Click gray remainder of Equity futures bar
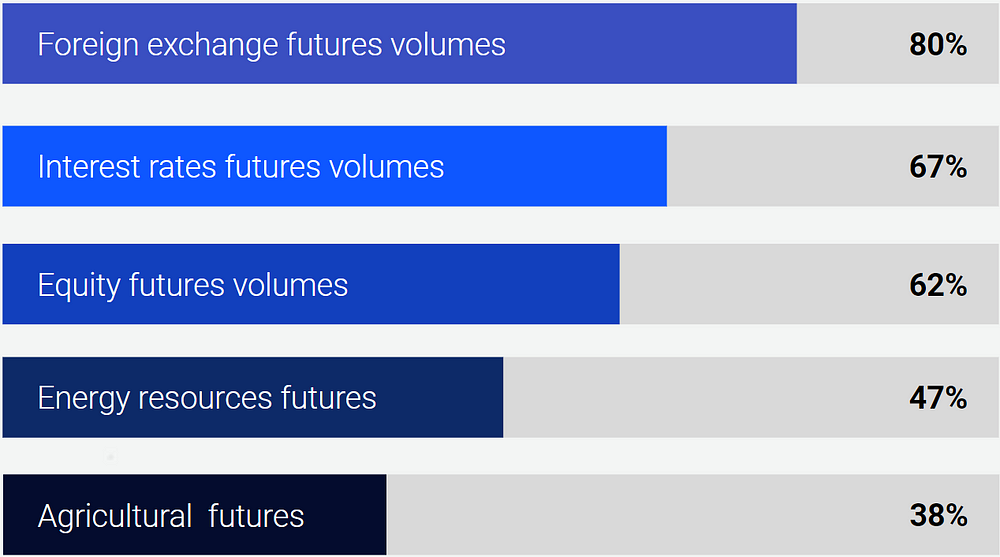This screenshot has width=1000, height=557. click(809, 284)
